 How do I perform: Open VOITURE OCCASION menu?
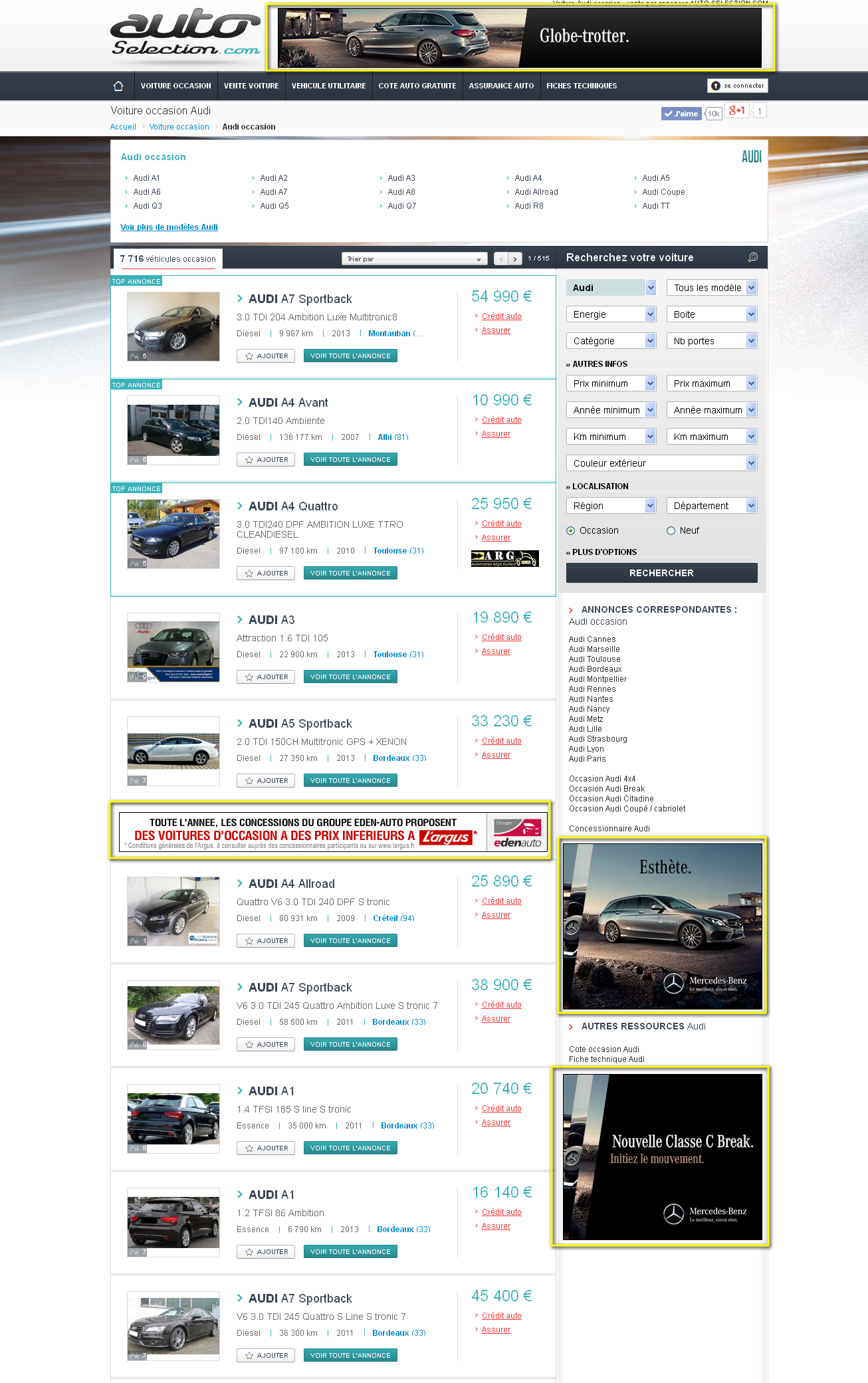tap(176, 86)
